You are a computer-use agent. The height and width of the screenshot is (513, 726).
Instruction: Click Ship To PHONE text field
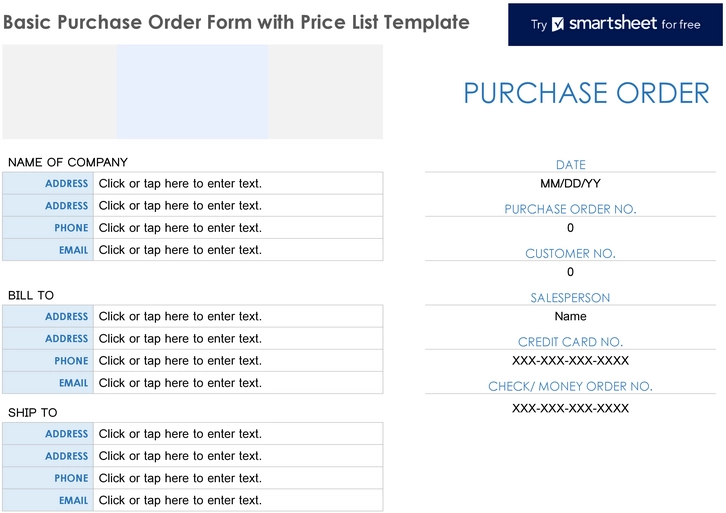(x=237, y=478)
